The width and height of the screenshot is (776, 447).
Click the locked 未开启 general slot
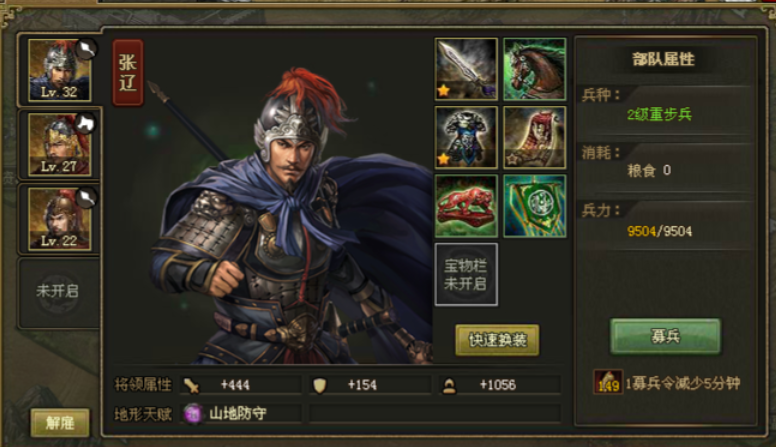[58, 292]
